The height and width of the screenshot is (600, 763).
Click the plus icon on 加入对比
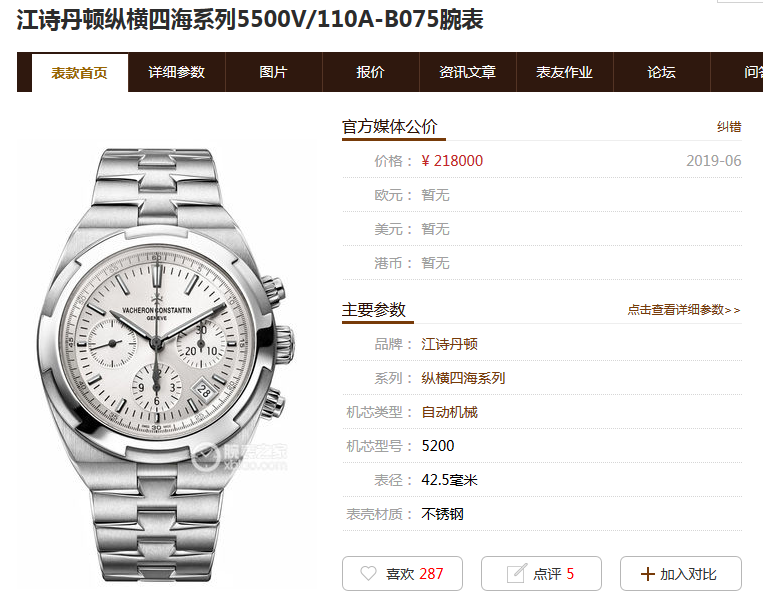click(648, 574)
